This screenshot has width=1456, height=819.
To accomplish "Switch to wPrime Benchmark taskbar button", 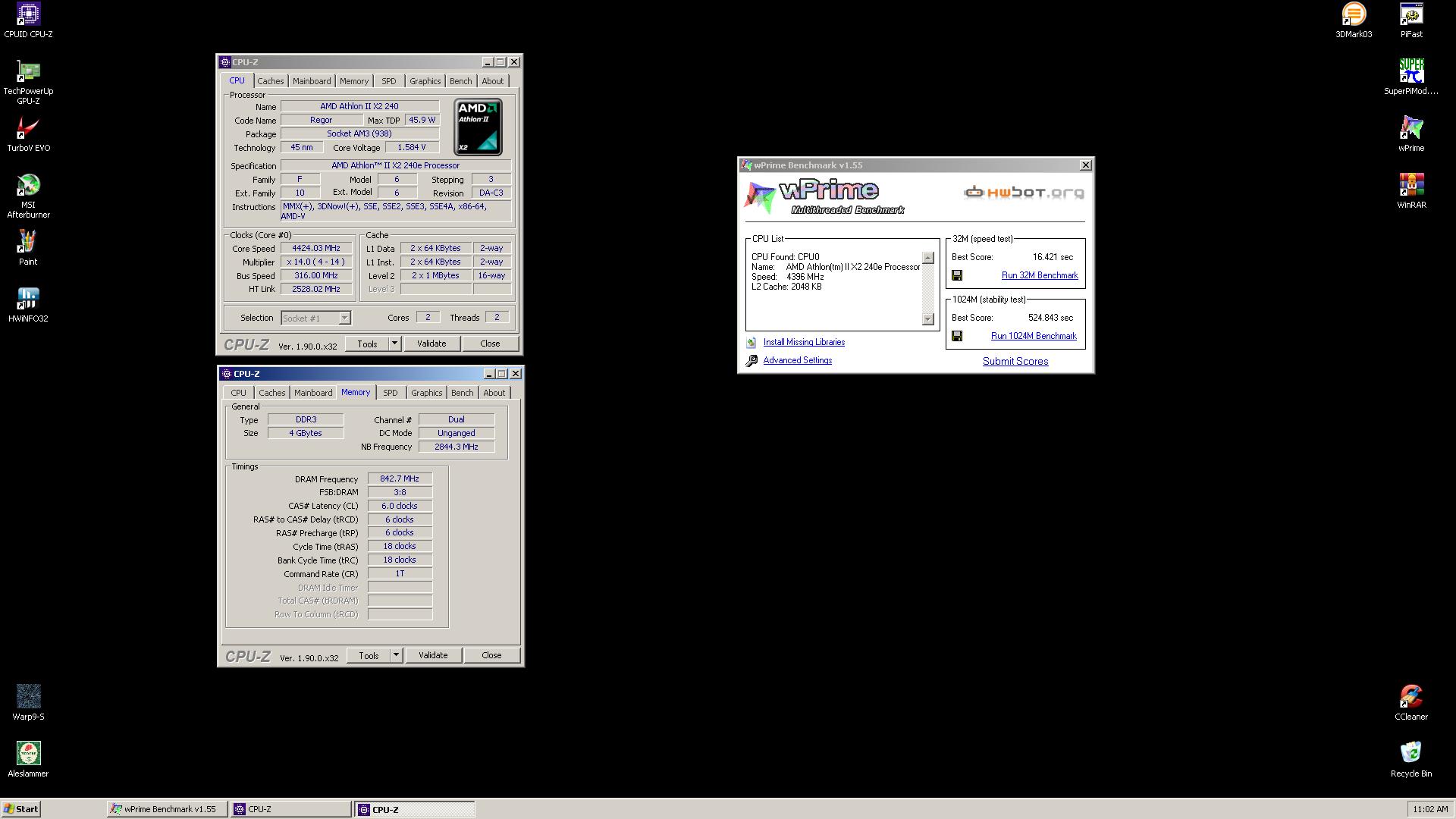I will [167, 809].
